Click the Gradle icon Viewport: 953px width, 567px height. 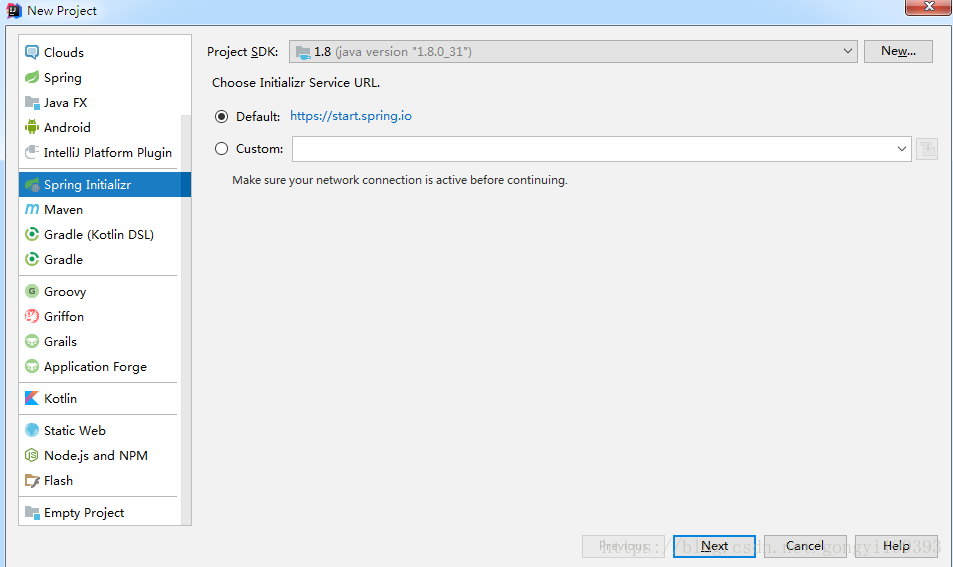click(32, 259)
